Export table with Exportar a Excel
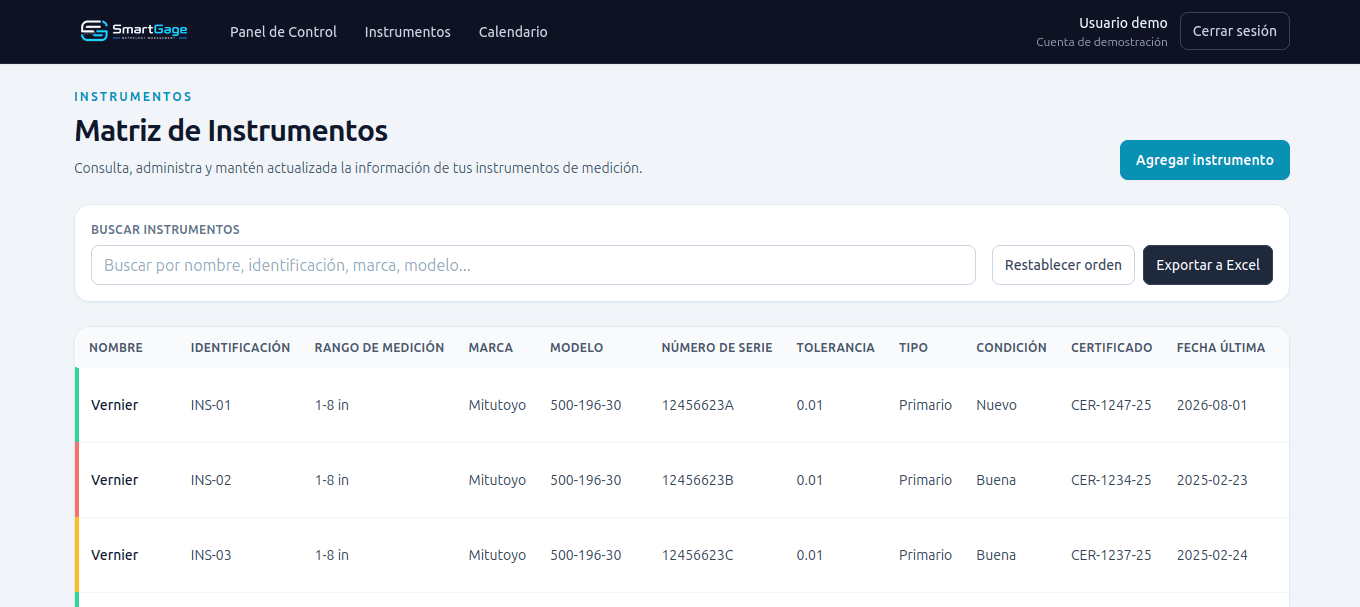The height and width of the screenshot is (607, 1360). 1207,265
